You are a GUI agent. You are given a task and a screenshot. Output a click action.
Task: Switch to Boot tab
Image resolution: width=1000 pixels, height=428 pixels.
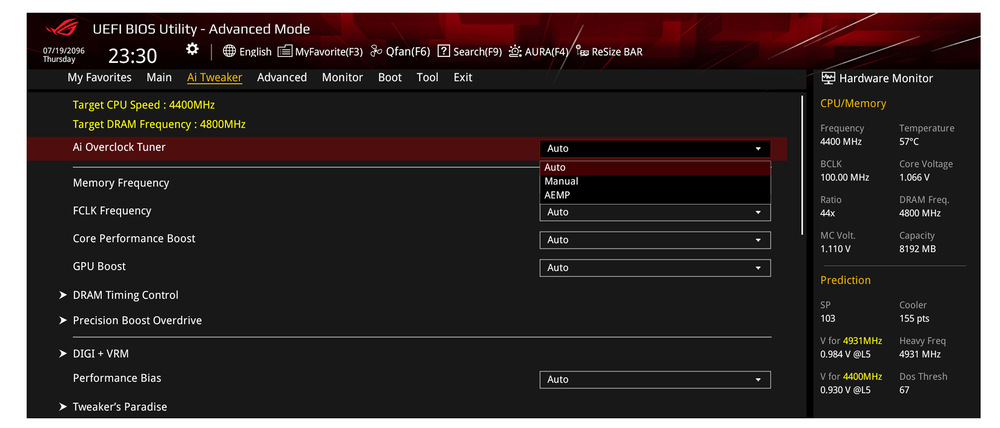390,77
